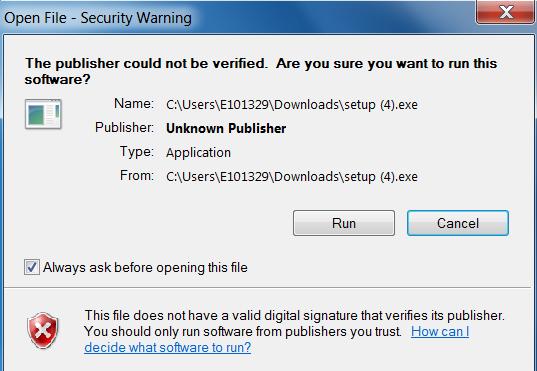Close the Security Warning dialog
This screenshot has width=537, height=371.
click(x=505, y=12)
